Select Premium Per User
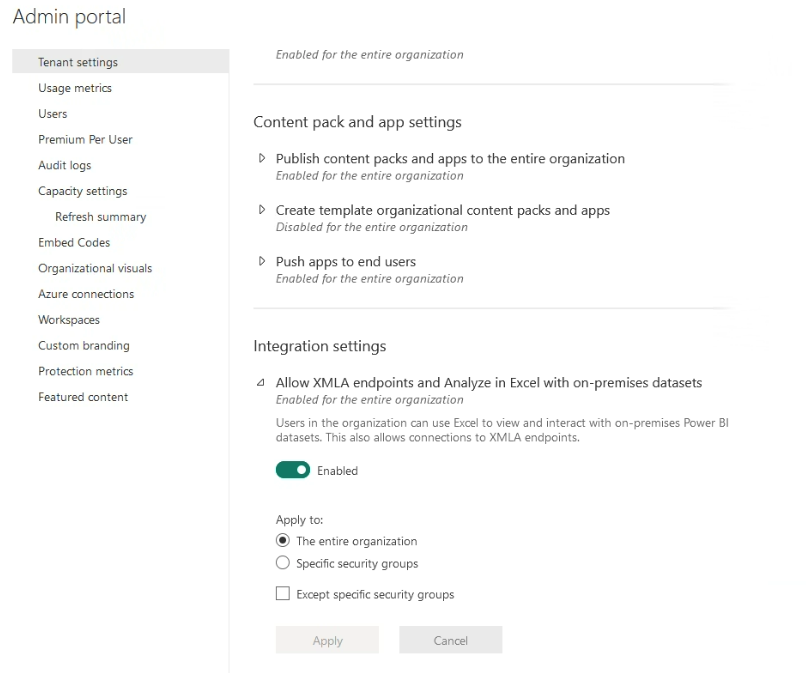 pos(85,139)
